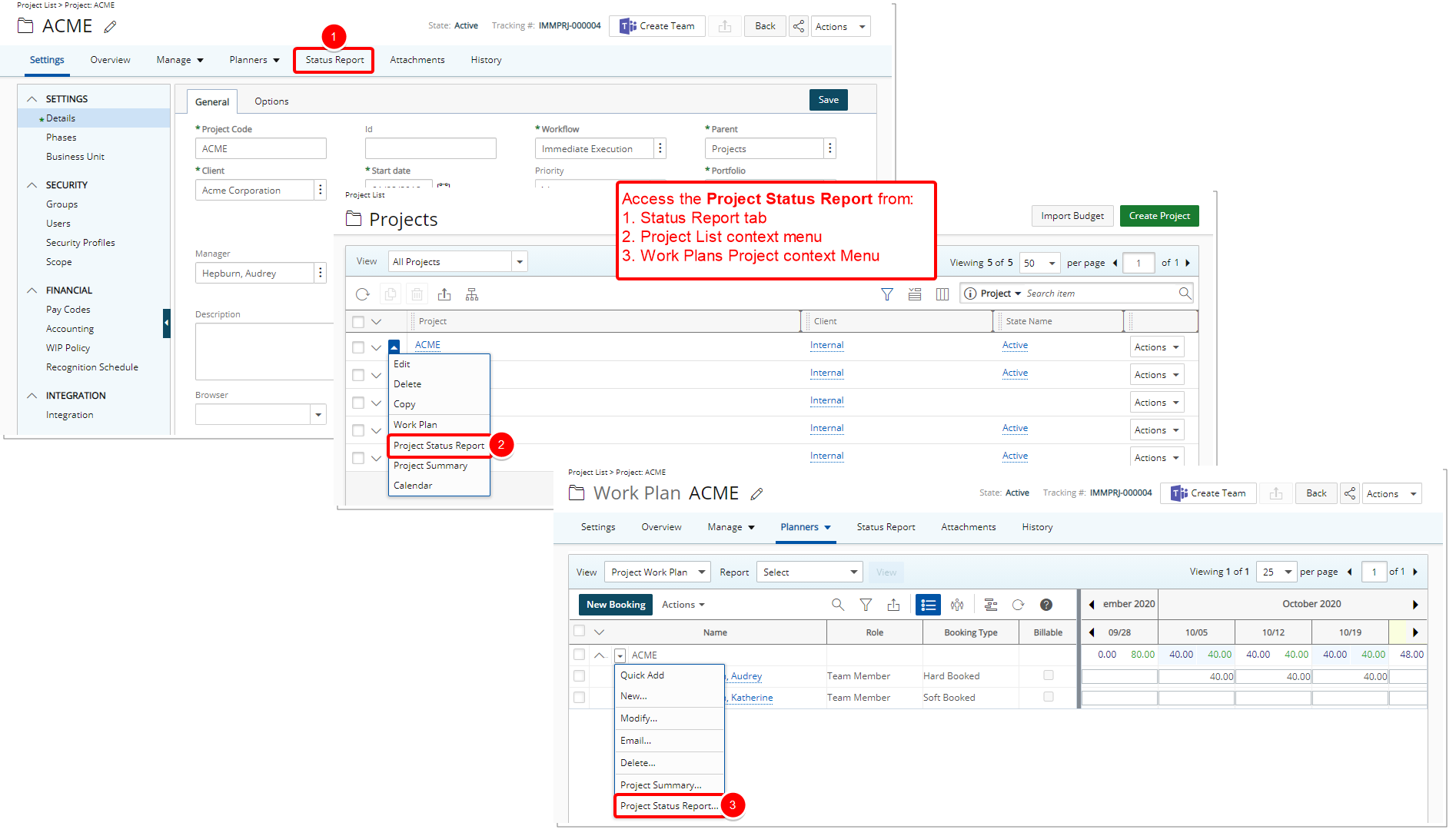Screen dimensions: 1456x836
Task: Select the list view icon in Work Plan toolbar
Action: click(928, 605)
